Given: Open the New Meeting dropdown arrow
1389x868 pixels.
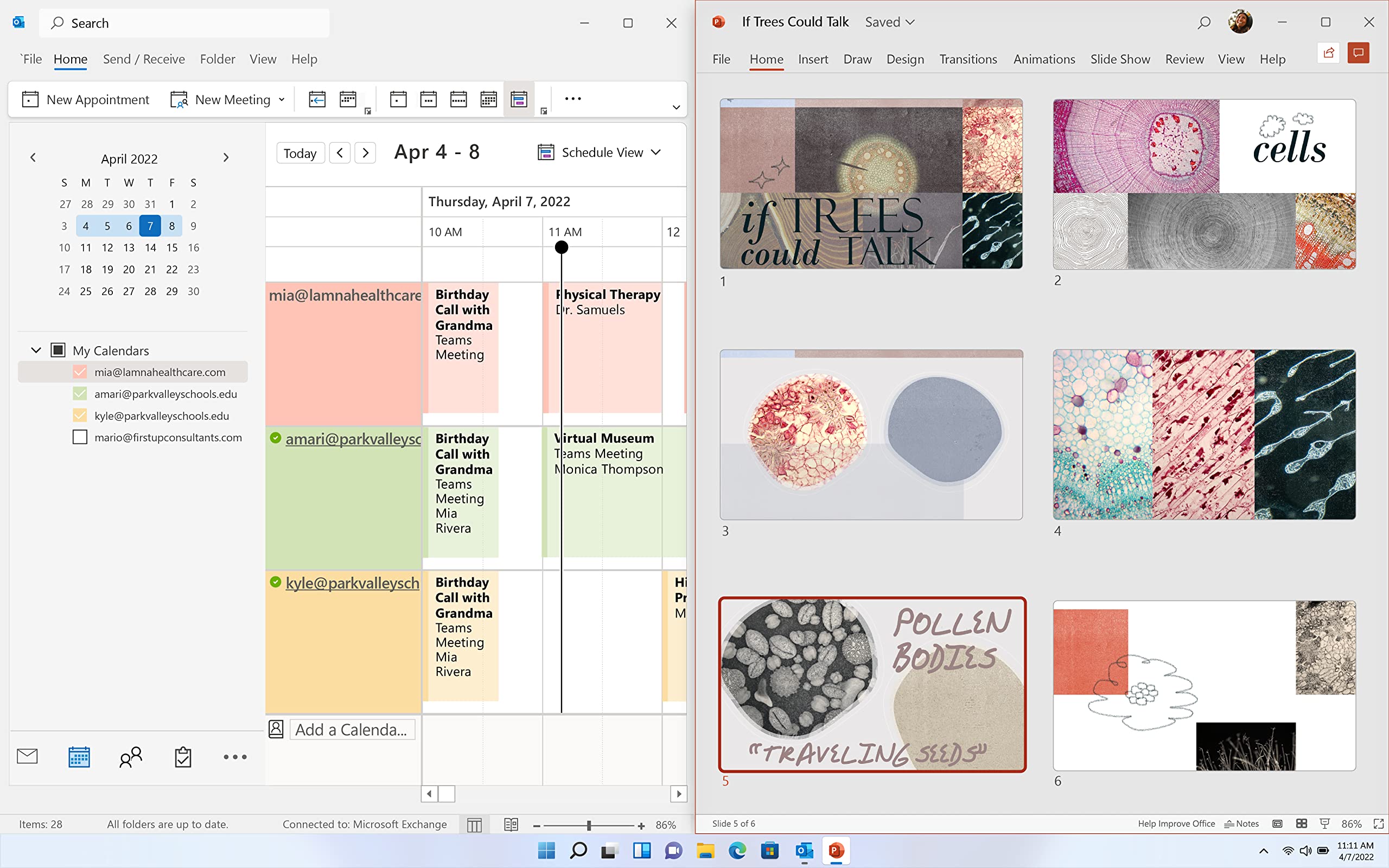Looking at the screenshot, I should pos(282,100).
